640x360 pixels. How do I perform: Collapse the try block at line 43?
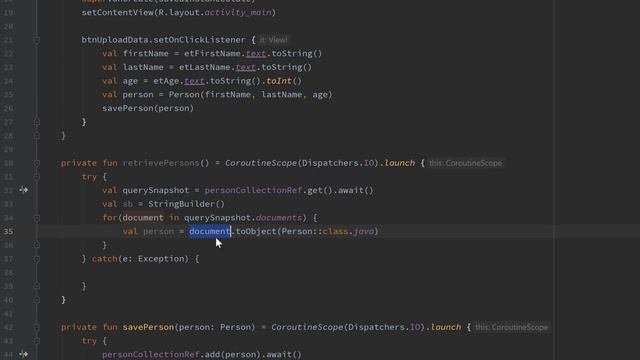[x=36, y=341]
